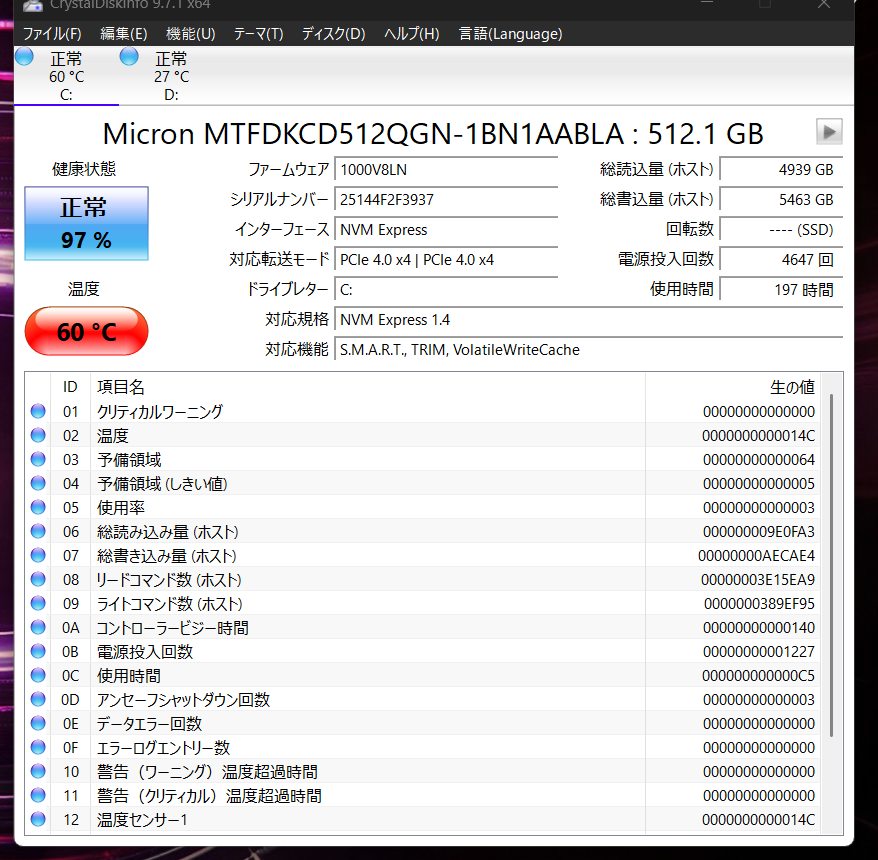Open the ディスク(D) menu
878x860 pixels.
click(x=333, y=33)
